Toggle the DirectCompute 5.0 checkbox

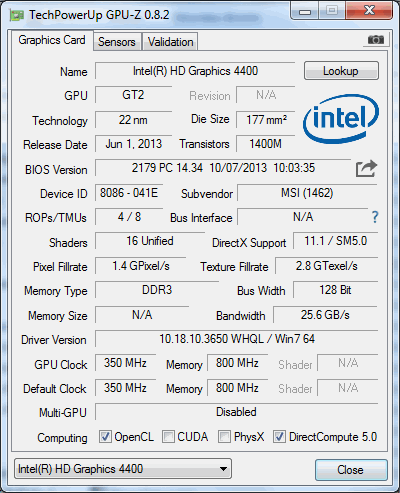[279, 436]
